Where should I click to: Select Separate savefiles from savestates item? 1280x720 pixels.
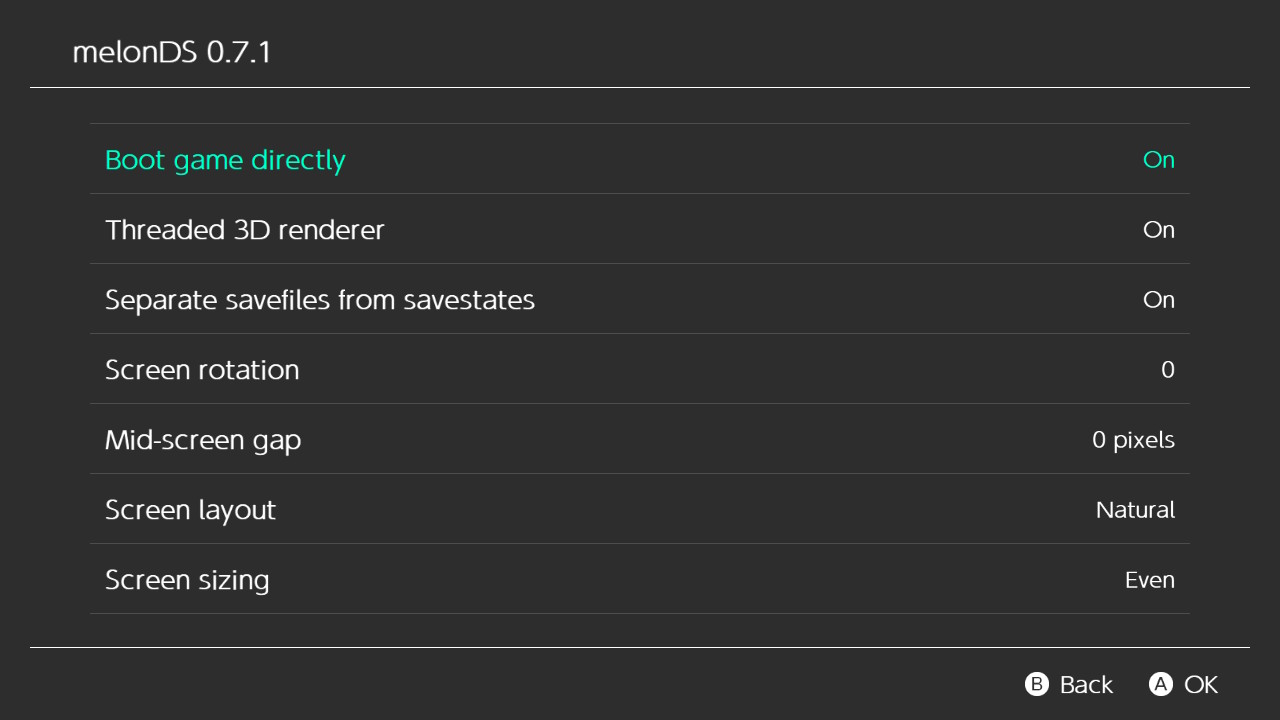320,300
